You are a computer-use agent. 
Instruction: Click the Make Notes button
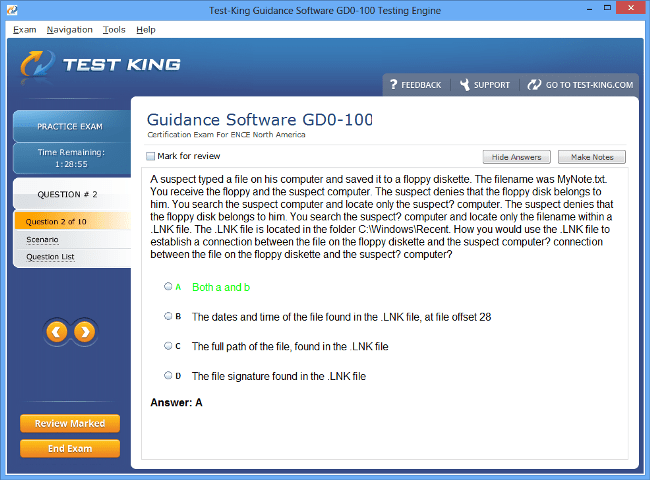[592, 157]
